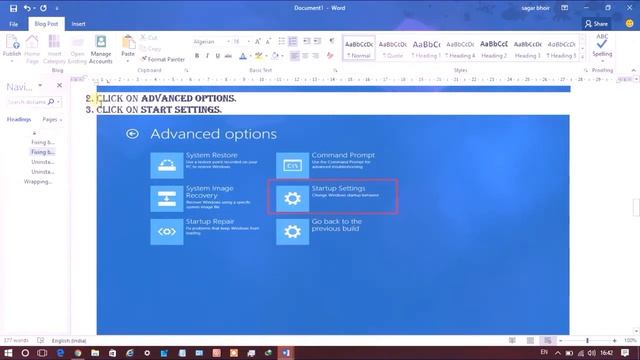Toggle the numbered list
The width and height of the screenshot is (640, 360).
coord(293,41)
